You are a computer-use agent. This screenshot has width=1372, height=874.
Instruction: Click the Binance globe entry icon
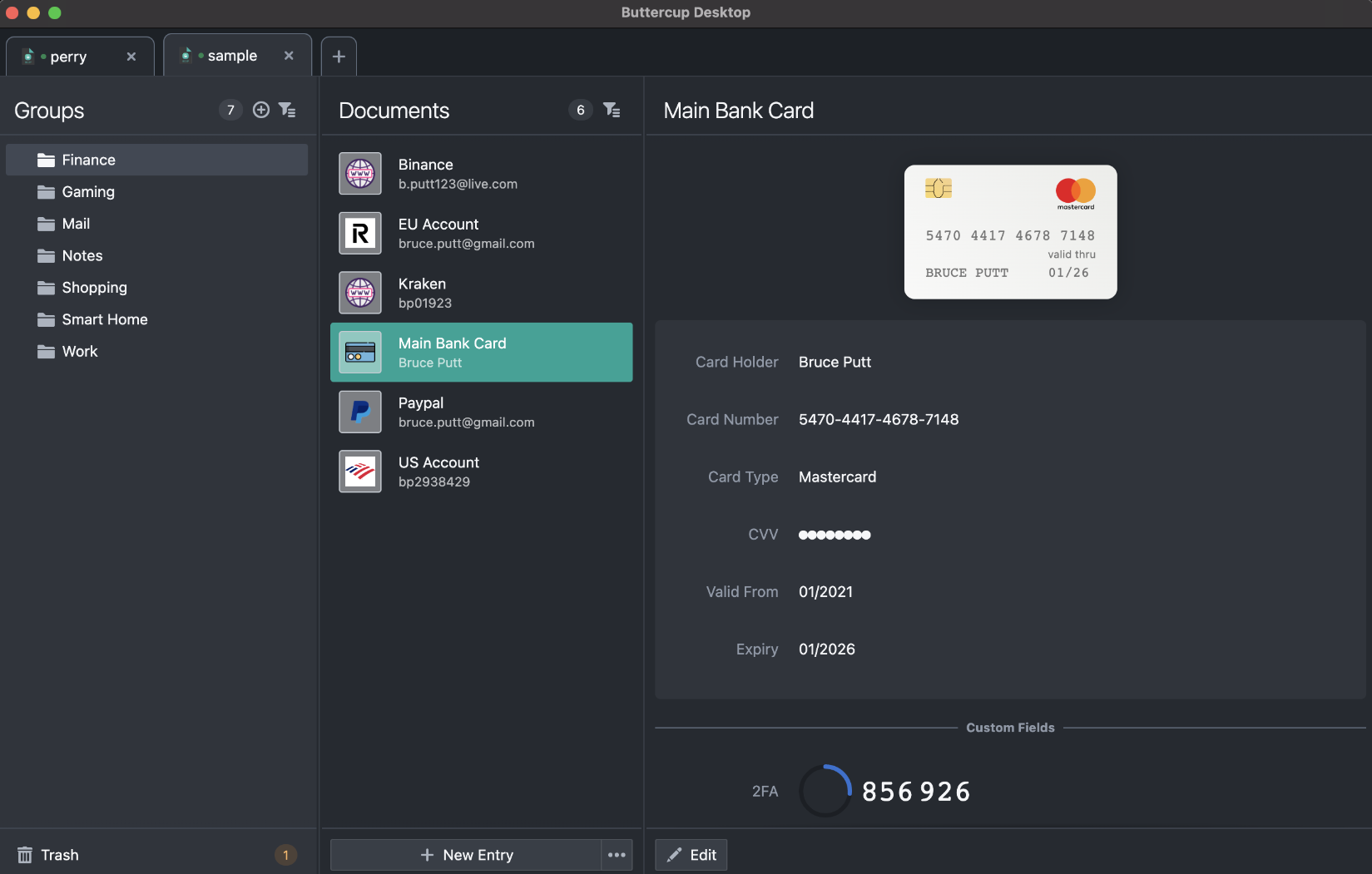click(359, 173)
